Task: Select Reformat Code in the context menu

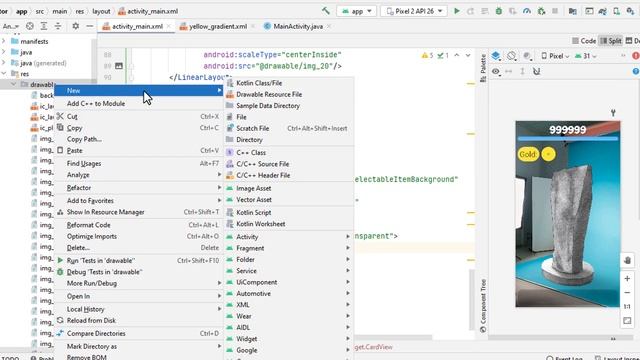Action: click(139, 225)
